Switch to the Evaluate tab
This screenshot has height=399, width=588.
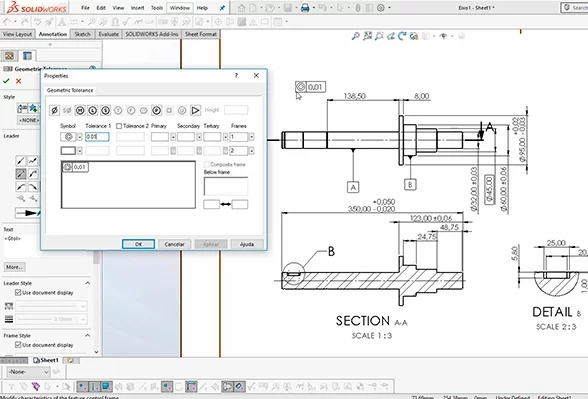coord(108,34)
